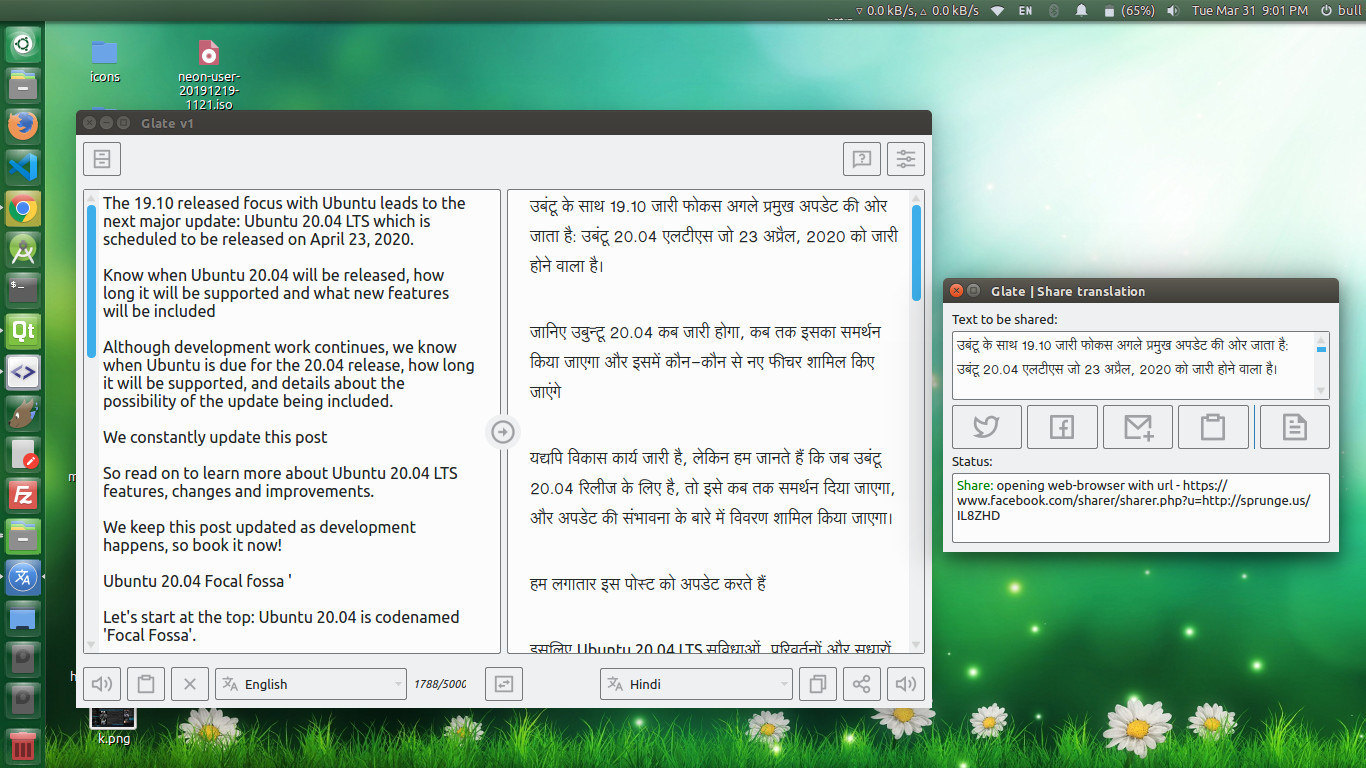The image size is (1366, 768).
Task: Open Hindi target language dropdown
Action: click(696, 684)
